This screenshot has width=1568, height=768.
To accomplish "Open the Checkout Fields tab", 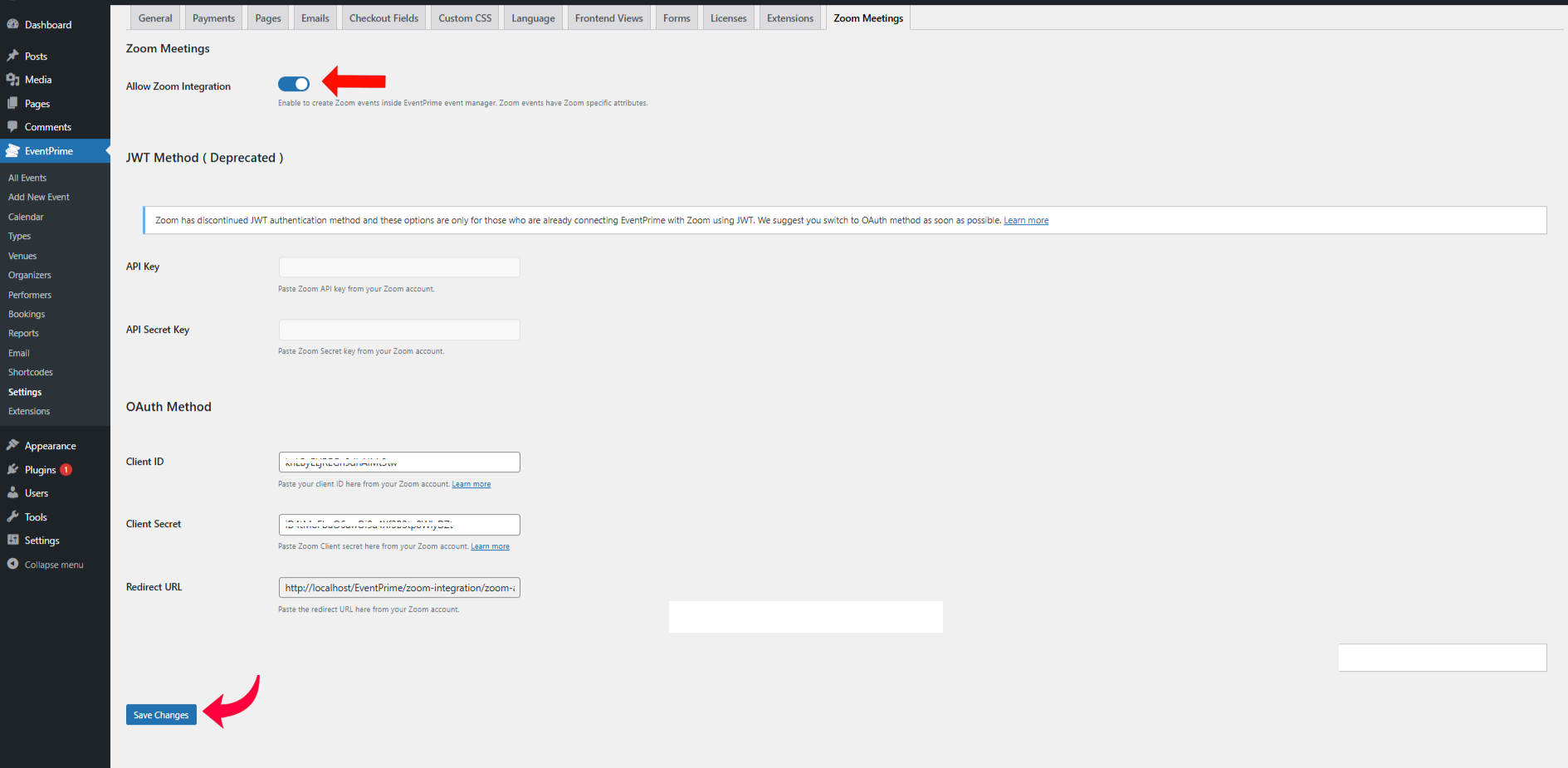I will (x=384, y=17).
